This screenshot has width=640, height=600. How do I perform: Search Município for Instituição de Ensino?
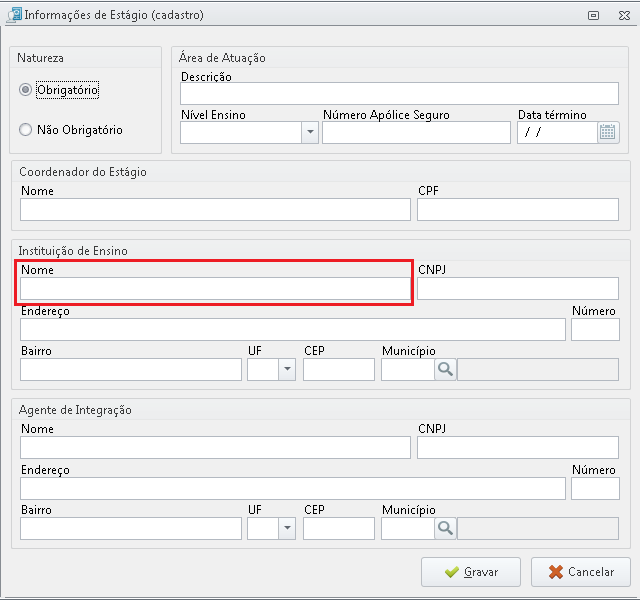(x=445, y=369)
